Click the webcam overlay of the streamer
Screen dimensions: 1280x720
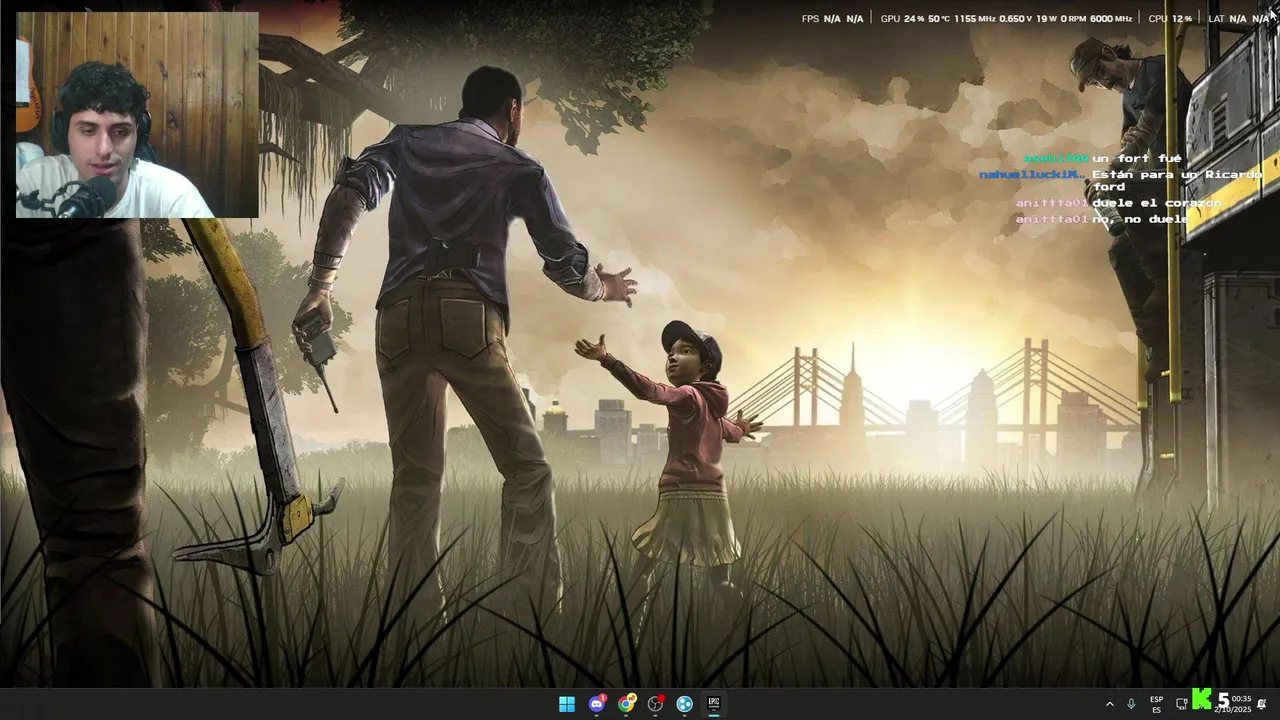(137, 115)
